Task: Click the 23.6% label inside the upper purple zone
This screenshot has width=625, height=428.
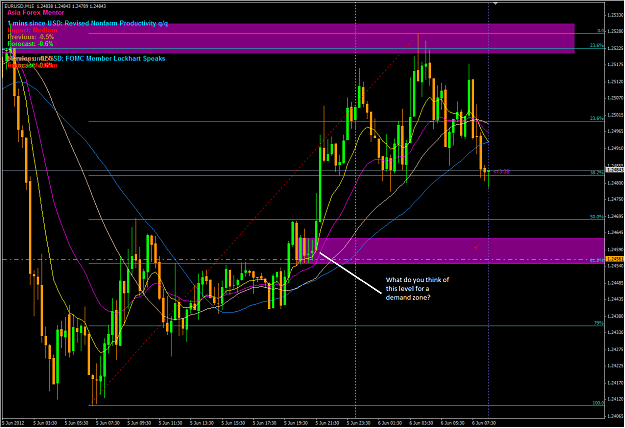Action: (597, 46)
